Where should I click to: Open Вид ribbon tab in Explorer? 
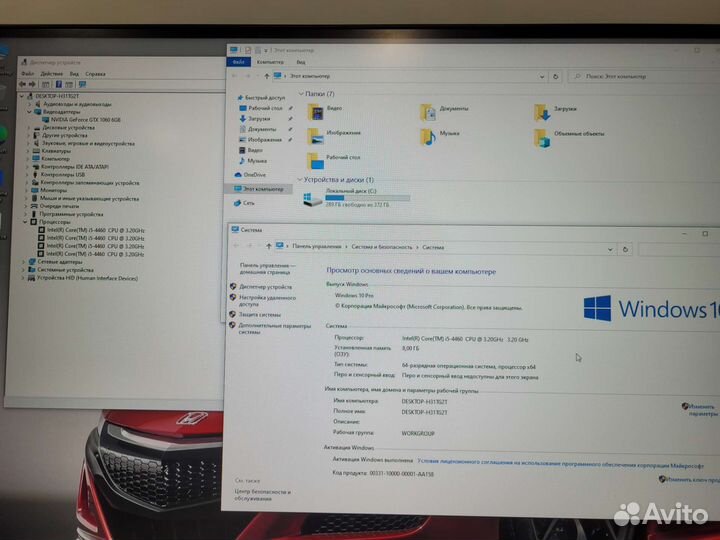point(301,62)
